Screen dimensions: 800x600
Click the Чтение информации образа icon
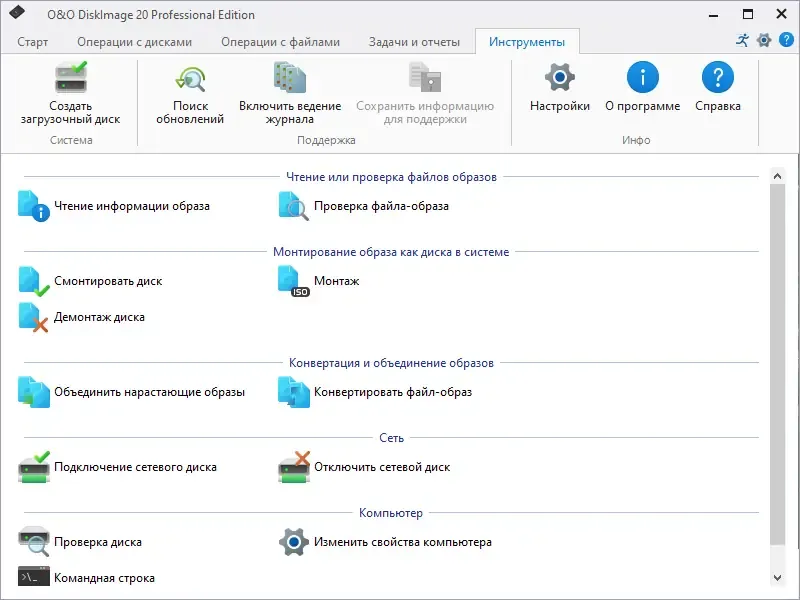[34, 206]
